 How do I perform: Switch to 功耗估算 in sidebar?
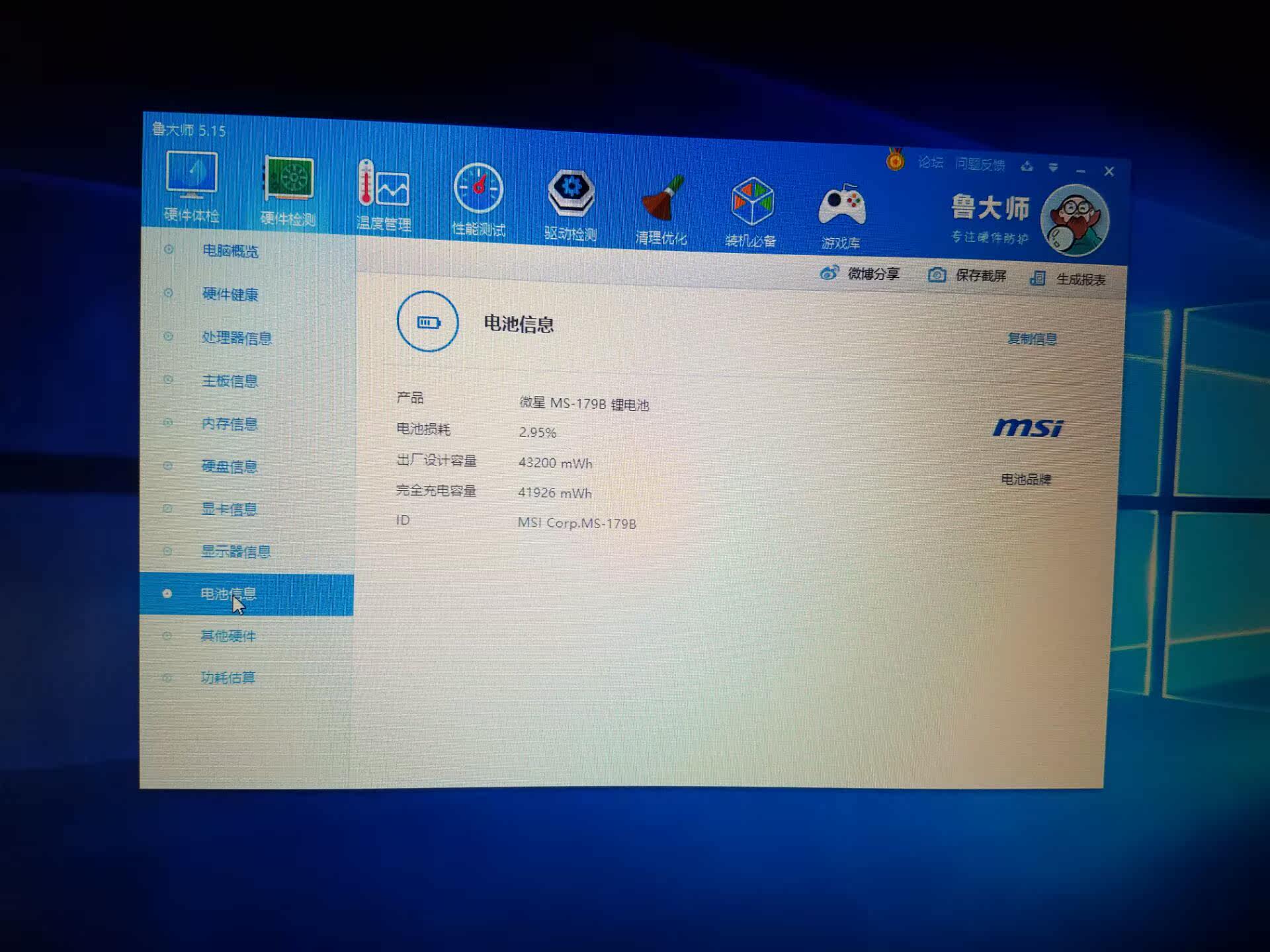(227, 677)
